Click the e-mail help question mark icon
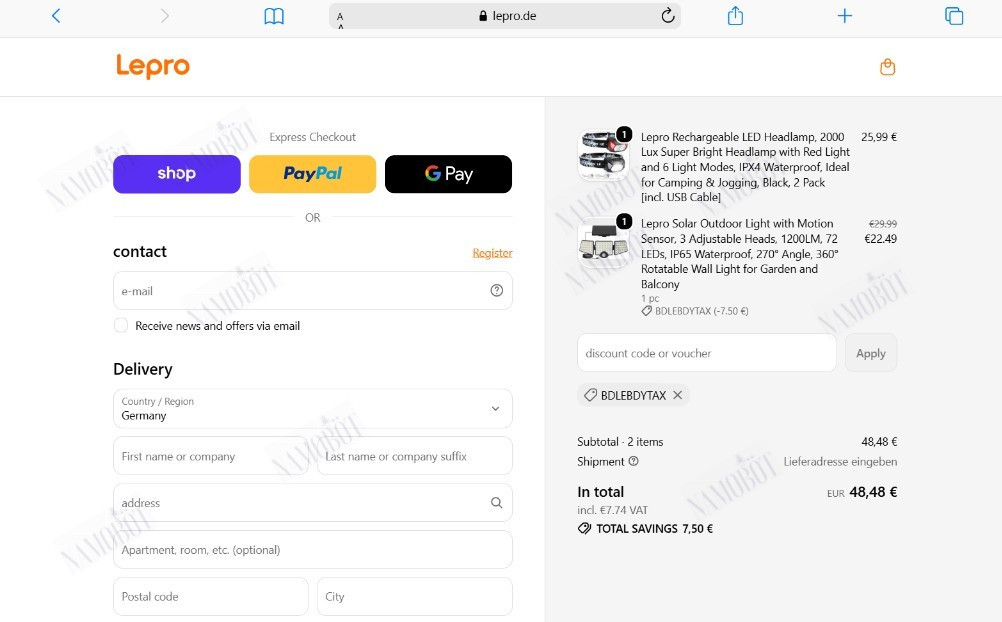Screen dimensions: 1002x622 pos(497,290)
